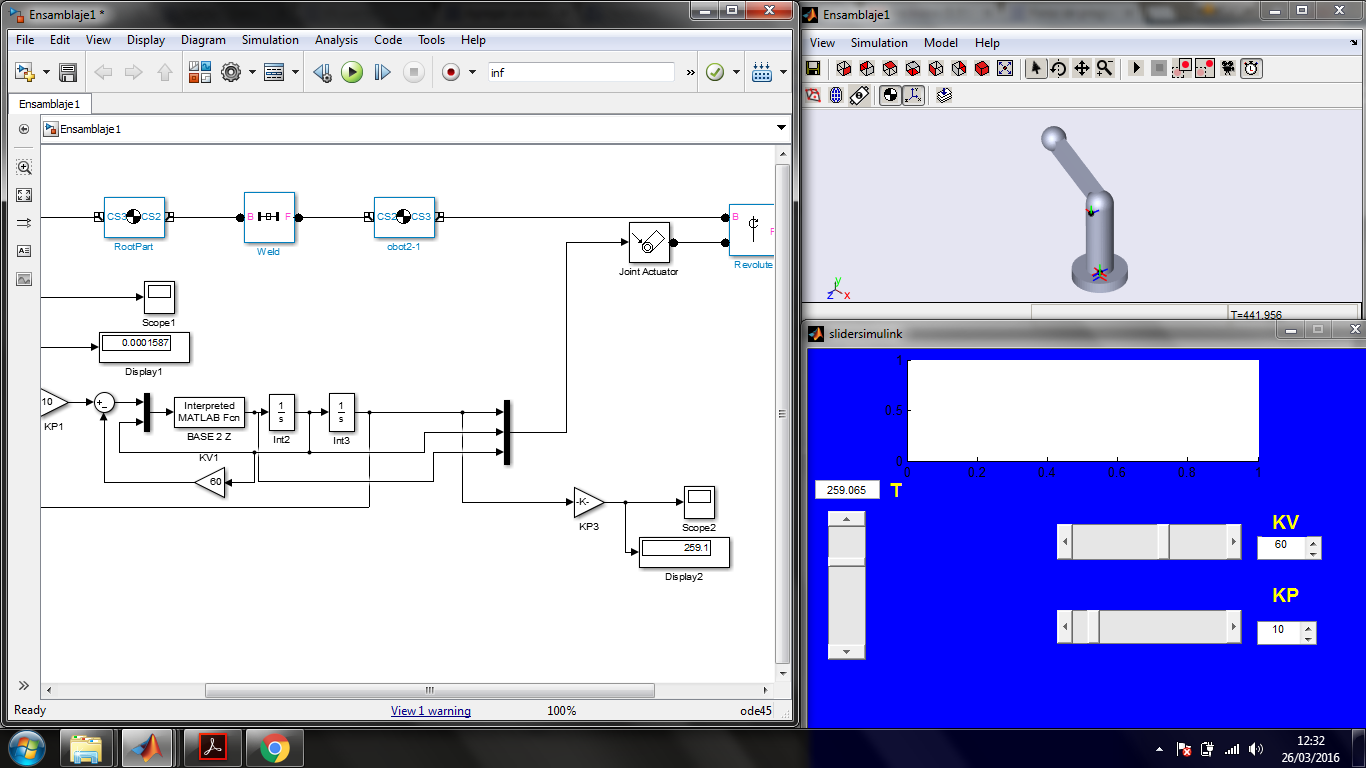Open the New Model dropdown arrow
This screenshot has width=1366, height=768.
45,73
